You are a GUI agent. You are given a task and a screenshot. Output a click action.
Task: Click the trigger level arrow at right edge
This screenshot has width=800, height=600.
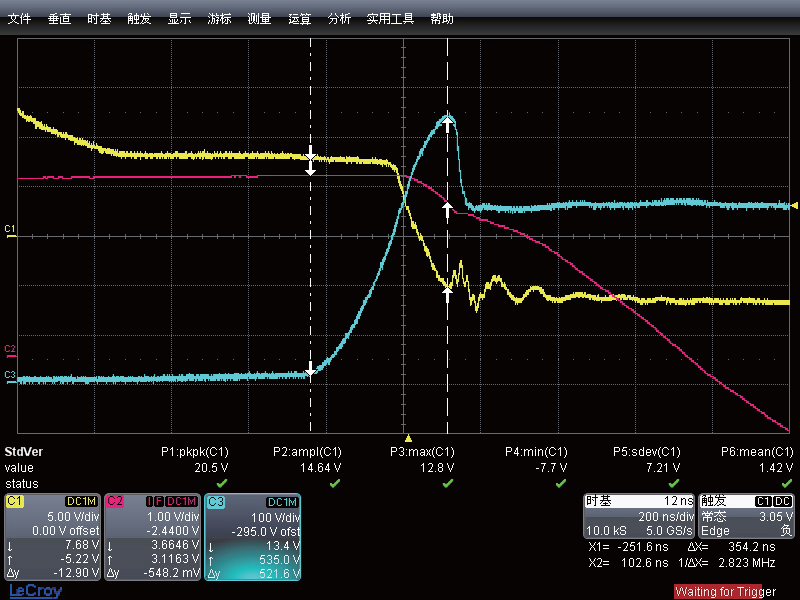click(794, 205)
